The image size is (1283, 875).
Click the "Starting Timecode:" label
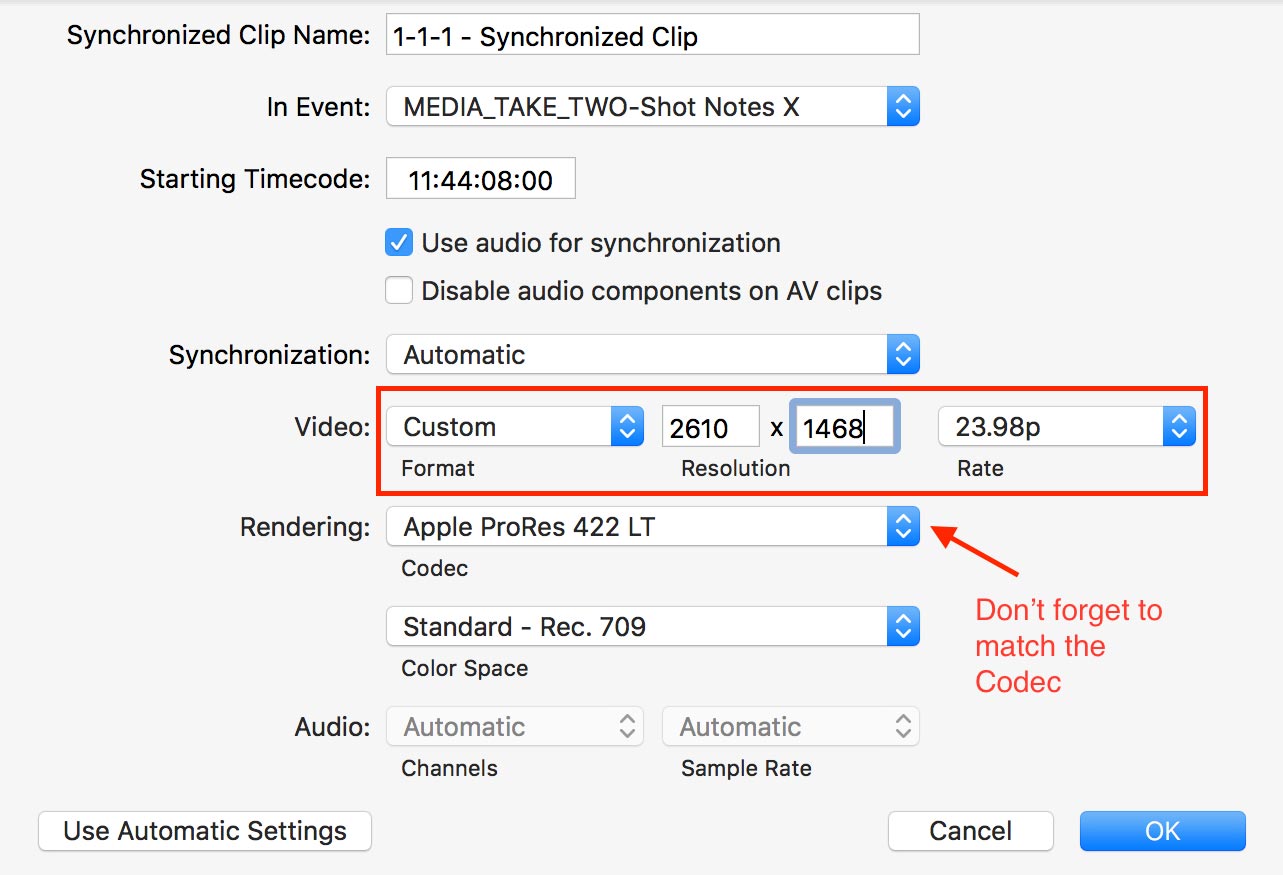click(255, 179)
